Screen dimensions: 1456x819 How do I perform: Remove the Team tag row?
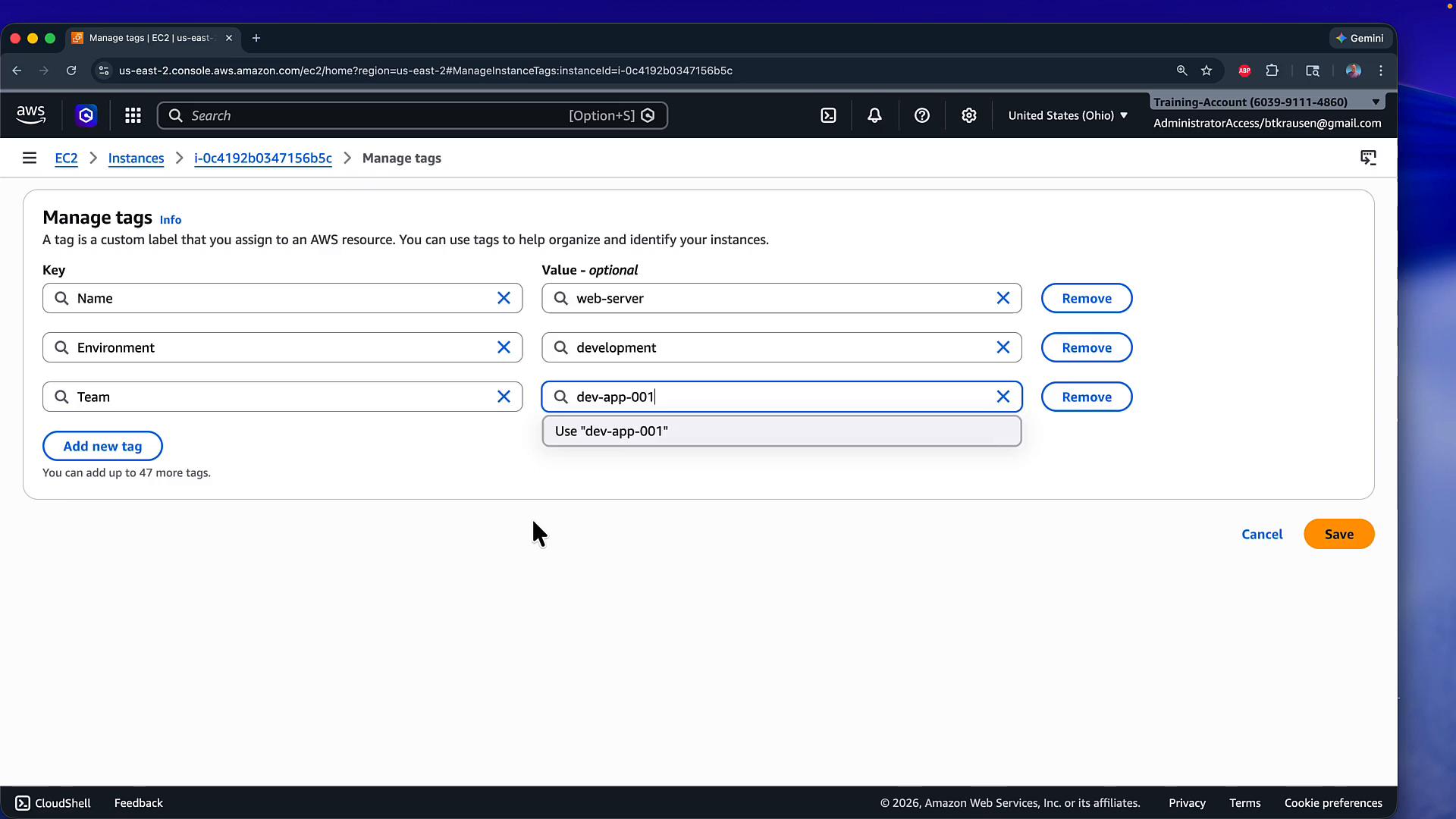(x=1087, y=397)
